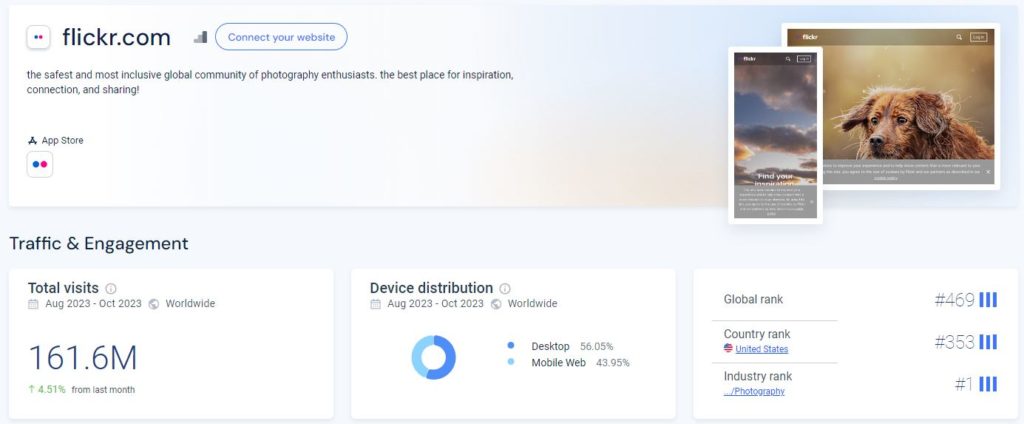Click the Desktop 56.05% value
This screenshot has height=424, width=1024.
coord(596,346)
